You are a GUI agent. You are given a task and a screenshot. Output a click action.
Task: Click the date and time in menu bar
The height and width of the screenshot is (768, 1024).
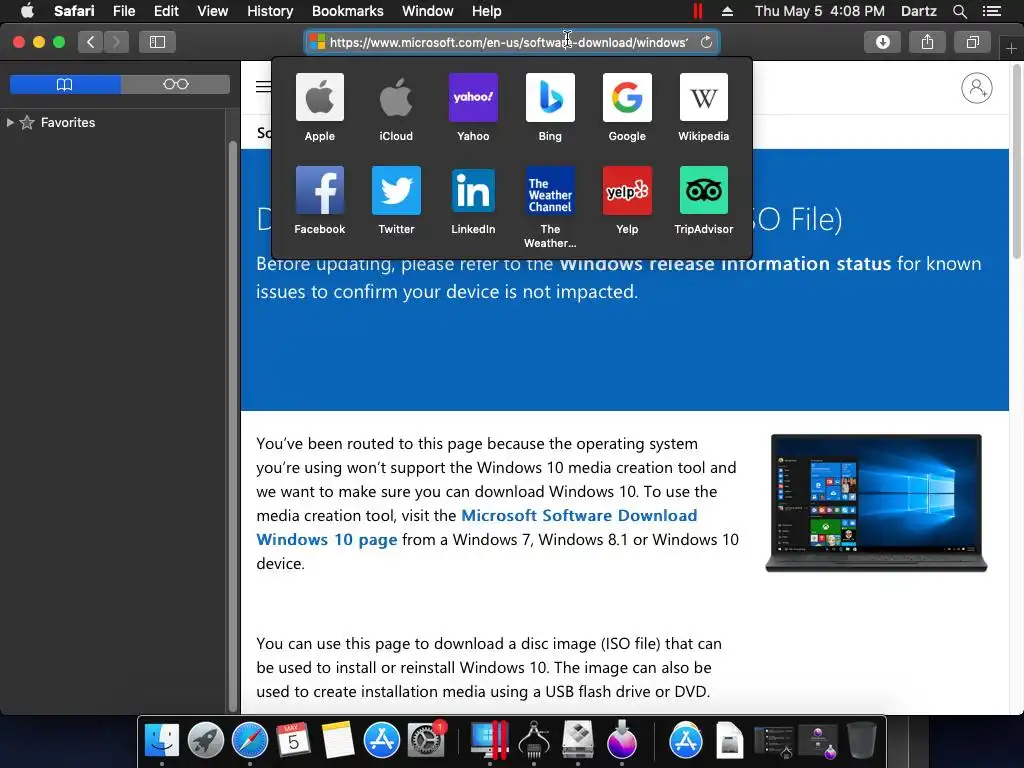(x=820, y=11)
